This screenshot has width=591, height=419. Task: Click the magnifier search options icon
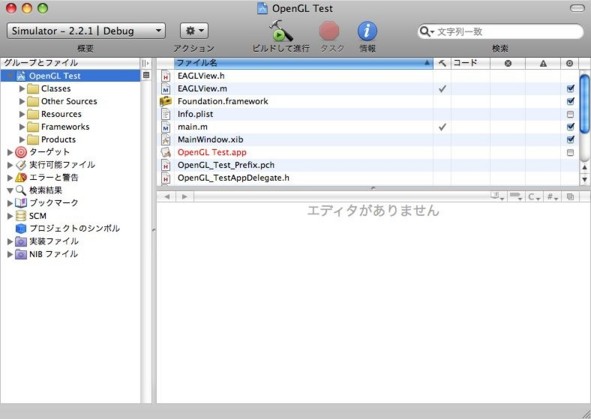pos(426,32)
